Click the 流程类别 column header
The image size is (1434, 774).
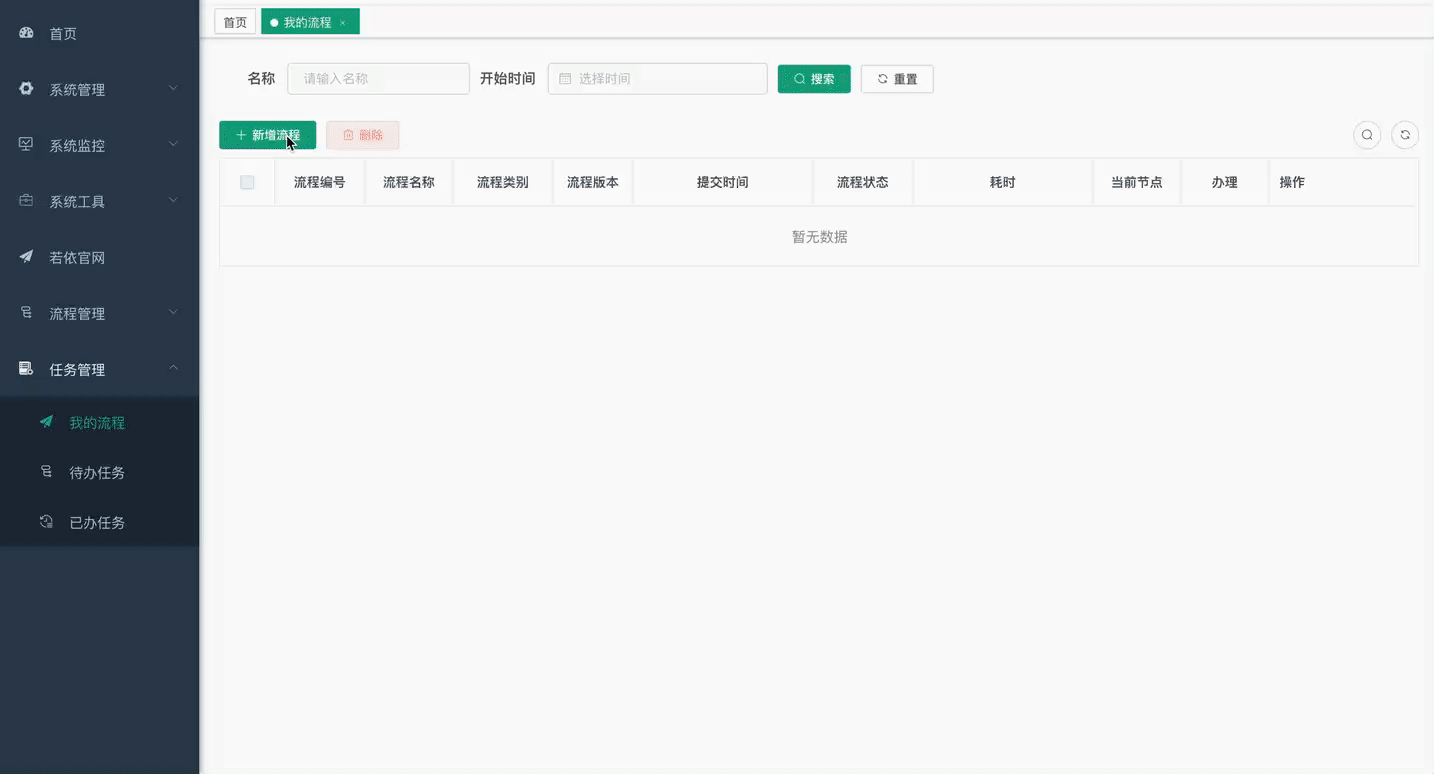[x=503, y=182]
